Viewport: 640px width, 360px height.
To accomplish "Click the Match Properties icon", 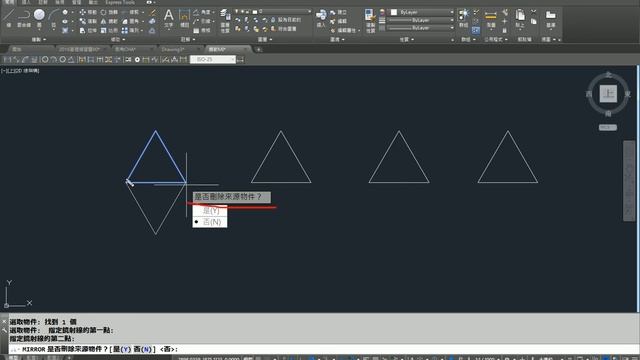I will [370, 20].
